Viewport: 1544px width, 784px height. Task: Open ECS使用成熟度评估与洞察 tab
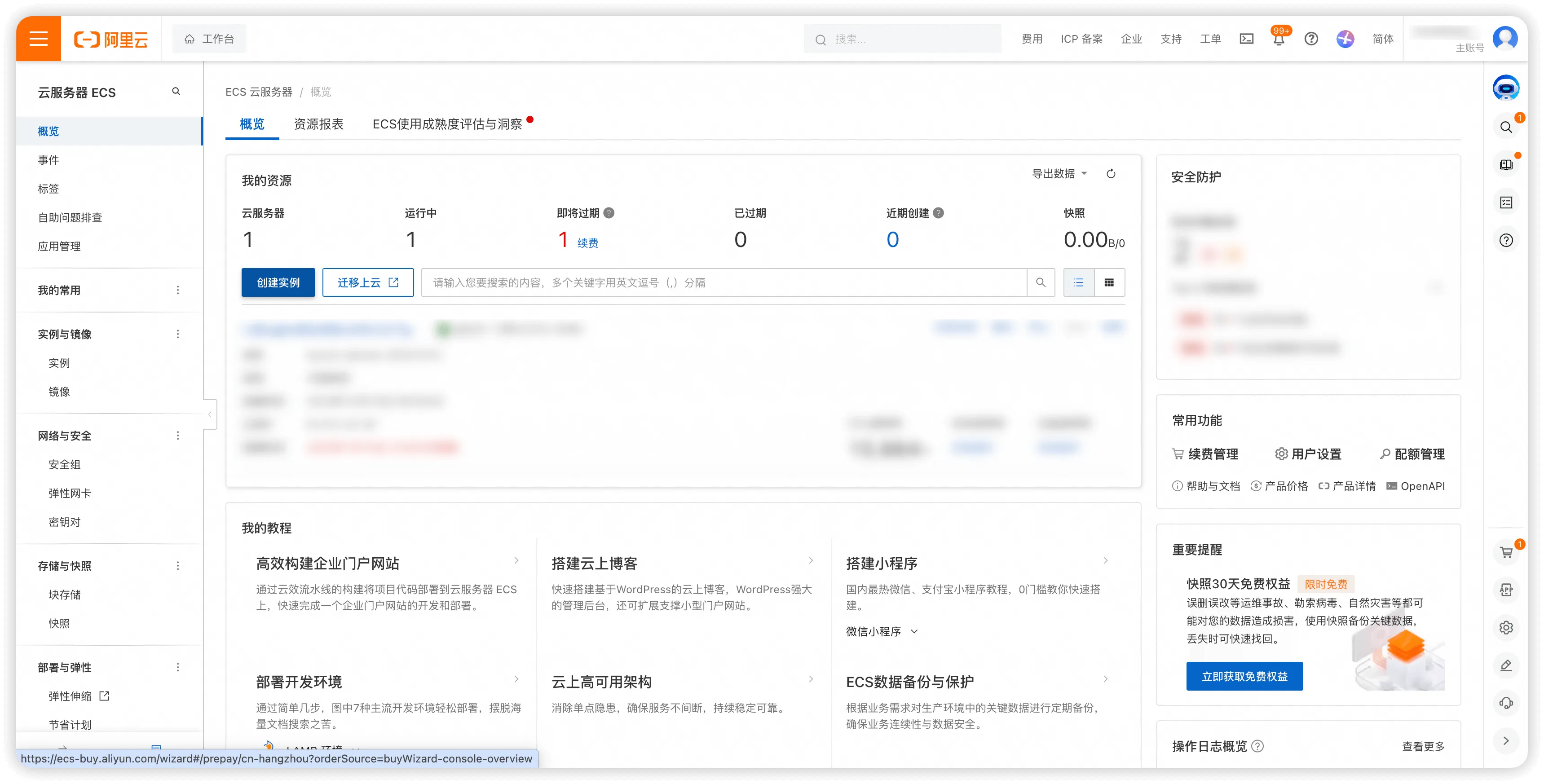[x=447, y=124]
